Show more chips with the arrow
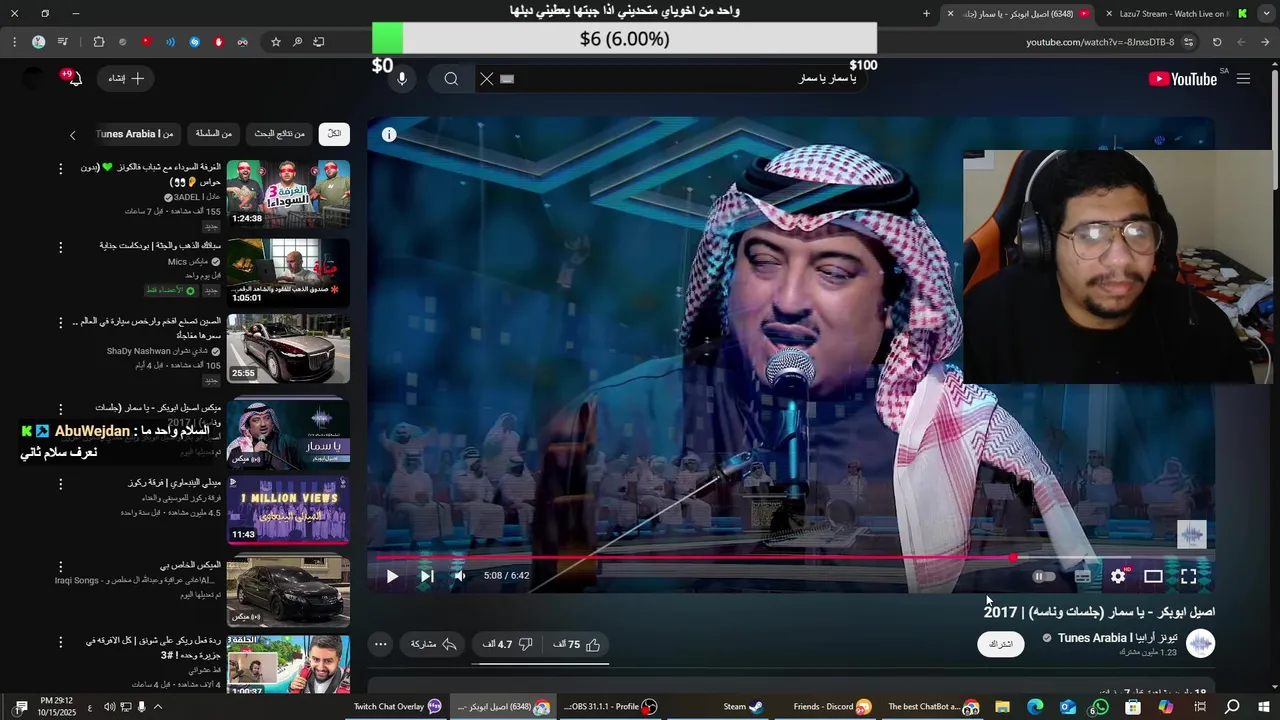 pos(72,135)
